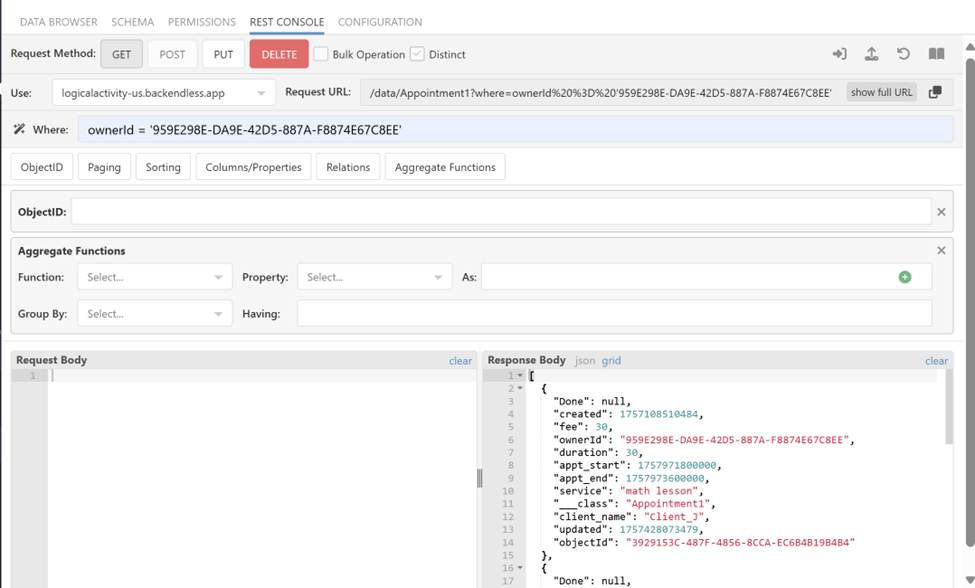975x588 pixels.
Task: Expand the aggregate Function select dropdown
Action: tap(155, 277)
